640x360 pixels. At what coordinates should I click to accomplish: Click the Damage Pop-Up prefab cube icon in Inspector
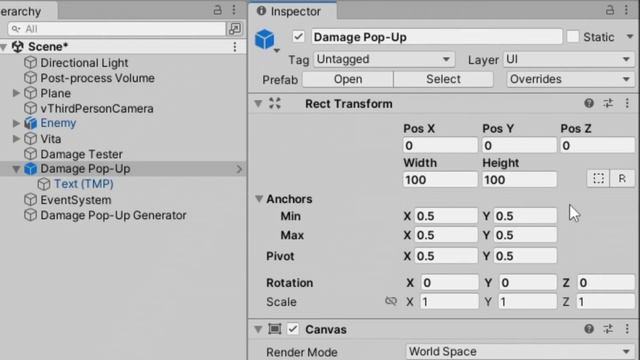coord(265,40)
